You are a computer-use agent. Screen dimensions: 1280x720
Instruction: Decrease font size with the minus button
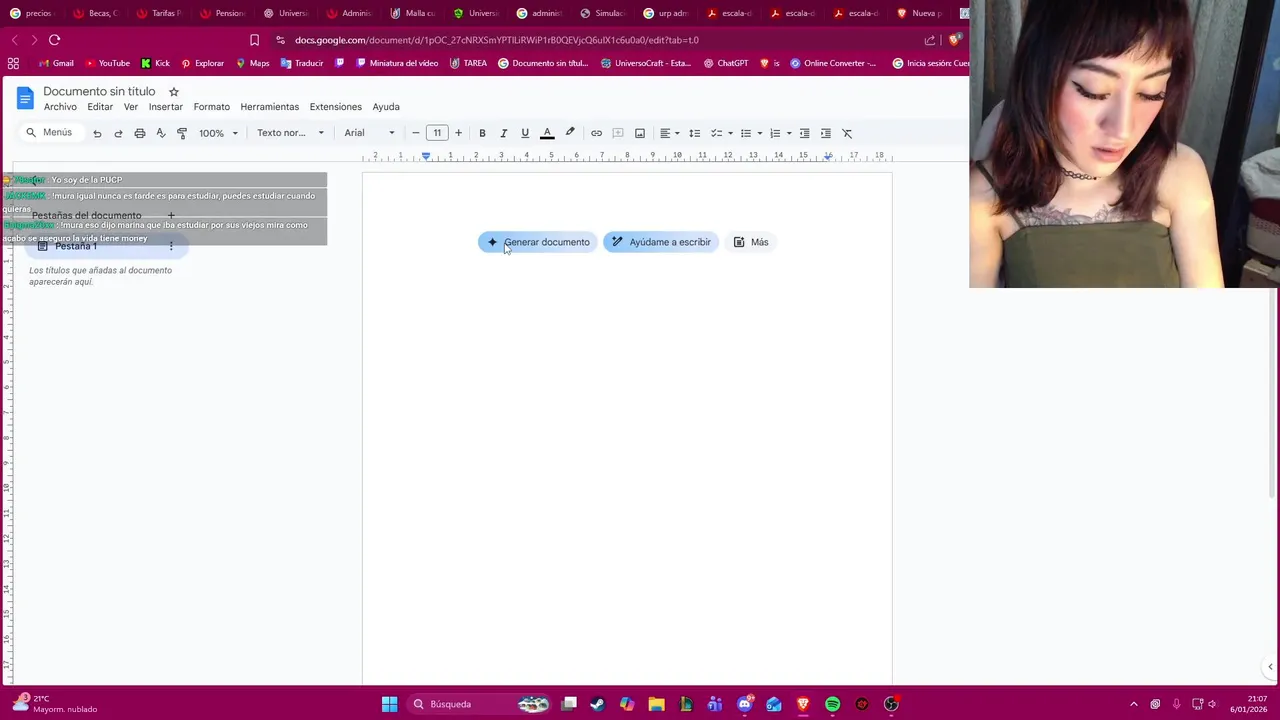point(416,133)
